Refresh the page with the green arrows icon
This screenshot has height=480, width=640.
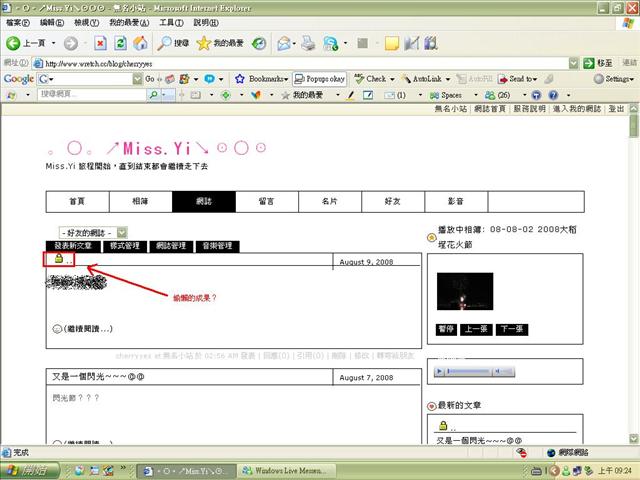tap(120, 43)
